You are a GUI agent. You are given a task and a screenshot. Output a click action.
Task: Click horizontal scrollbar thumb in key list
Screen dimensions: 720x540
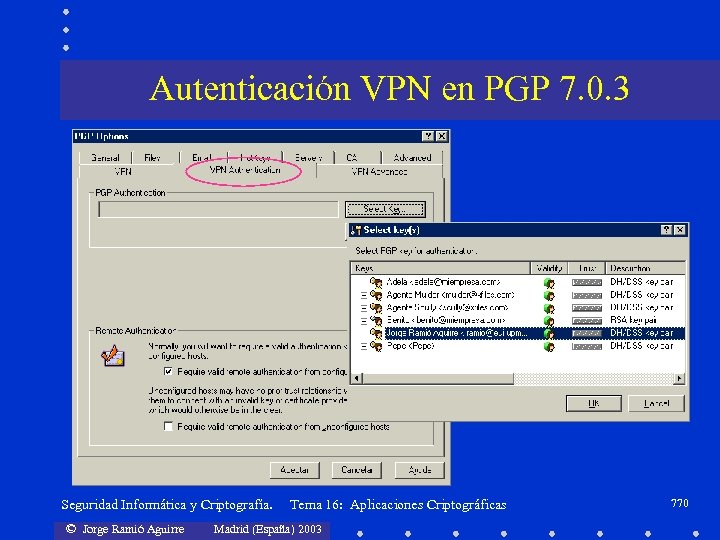tap(438, 378)
